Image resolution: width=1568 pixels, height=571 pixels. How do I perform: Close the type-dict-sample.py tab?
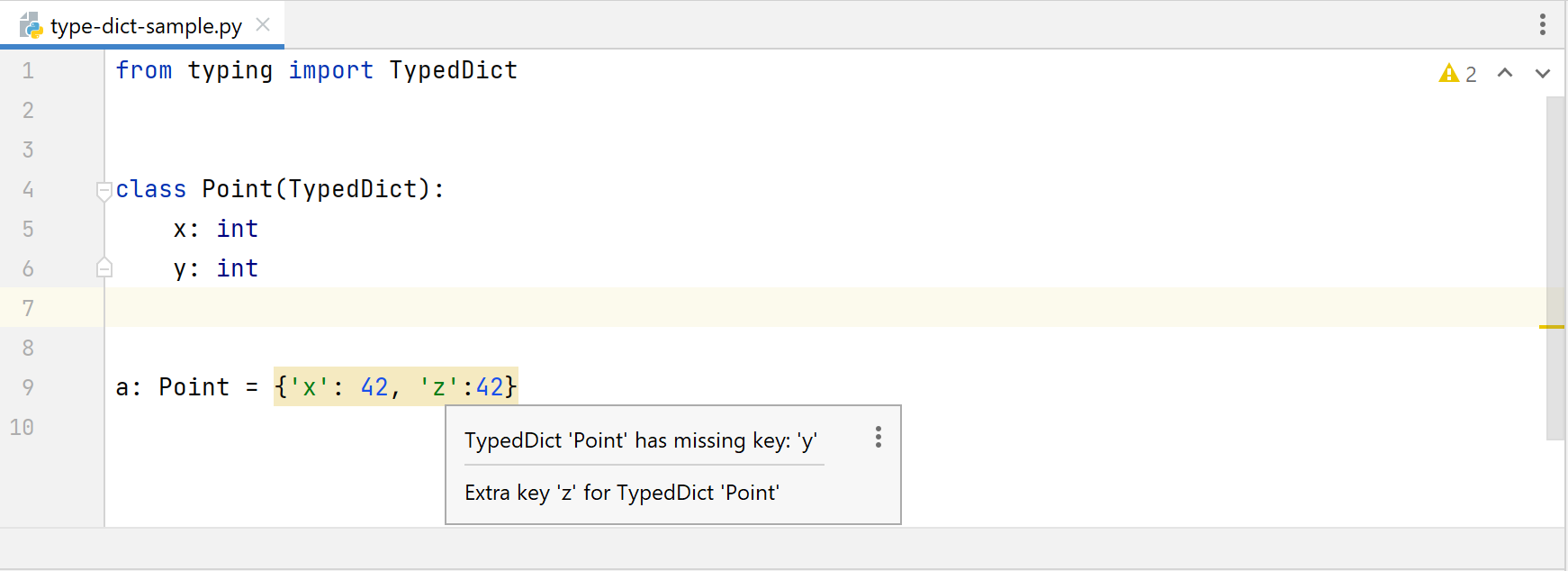click(x=262, y=26)
